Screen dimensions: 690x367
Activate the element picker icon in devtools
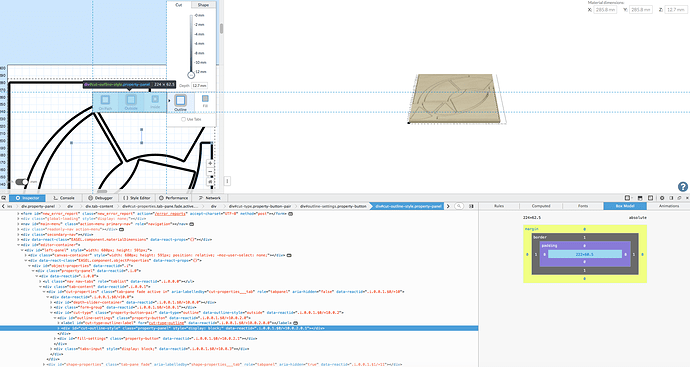pos(4,198)
